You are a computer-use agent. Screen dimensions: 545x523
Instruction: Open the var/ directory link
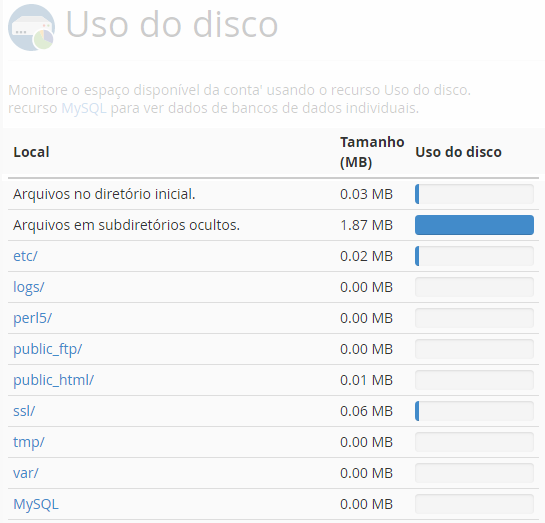coord(26,473)
